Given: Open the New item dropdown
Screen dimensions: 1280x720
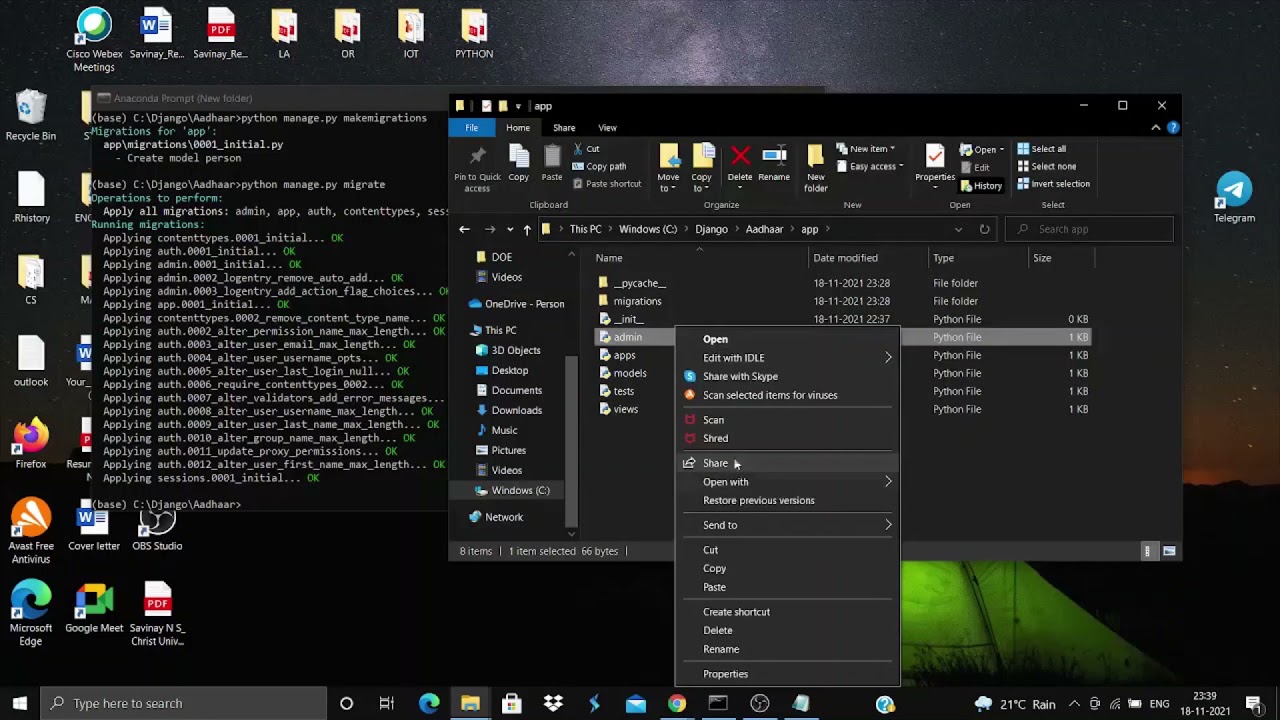Looking at the screenshot, I should tap(865, 149).
